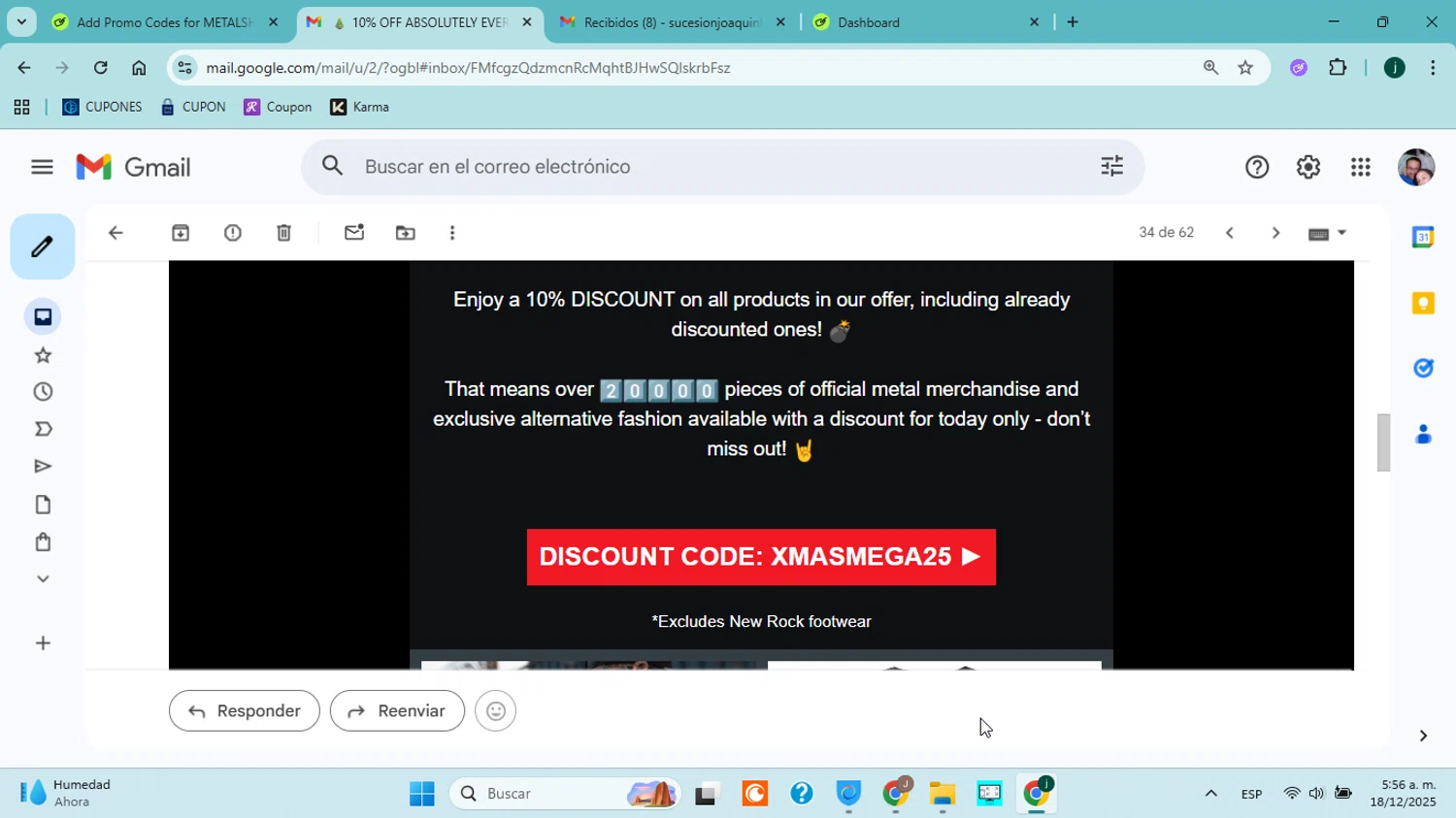The width and height of the screenshot is (1456, 818).
Task: Click the Compose pencil button
Action: click(x=42, y=246)
